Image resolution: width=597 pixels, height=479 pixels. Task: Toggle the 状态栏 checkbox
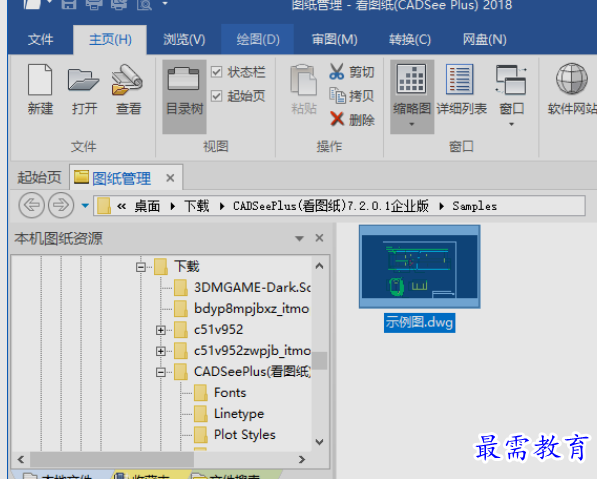216,72
